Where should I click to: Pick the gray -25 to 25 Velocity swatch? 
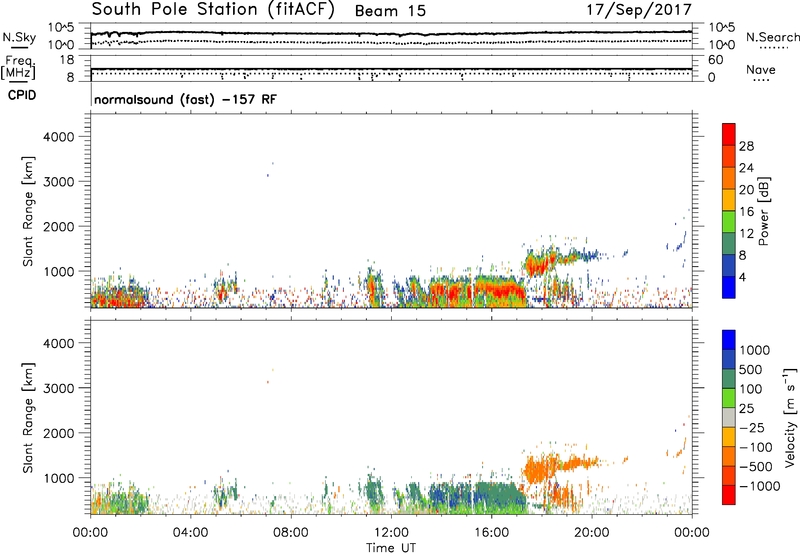pyautogui.click(x=729, y=418)
